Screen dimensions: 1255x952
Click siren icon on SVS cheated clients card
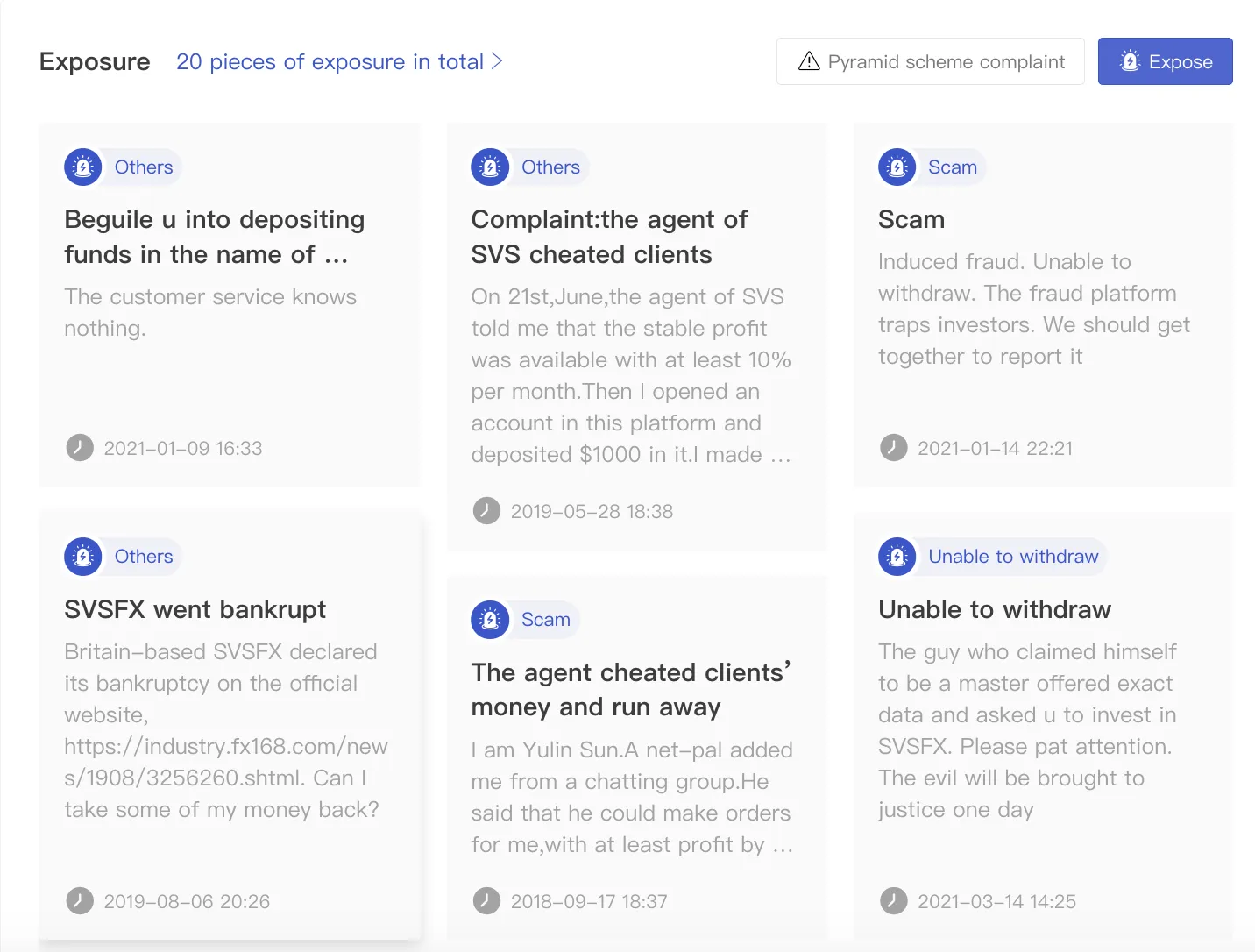point(490,167)
